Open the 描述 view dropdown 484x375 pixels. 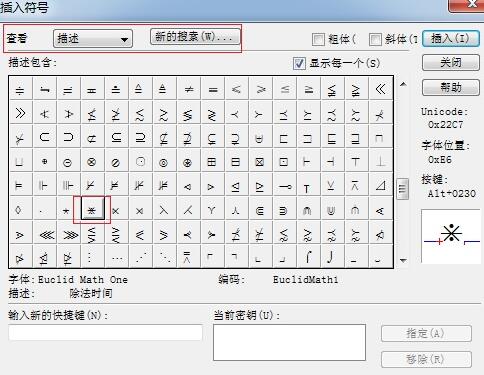(93, 39)
